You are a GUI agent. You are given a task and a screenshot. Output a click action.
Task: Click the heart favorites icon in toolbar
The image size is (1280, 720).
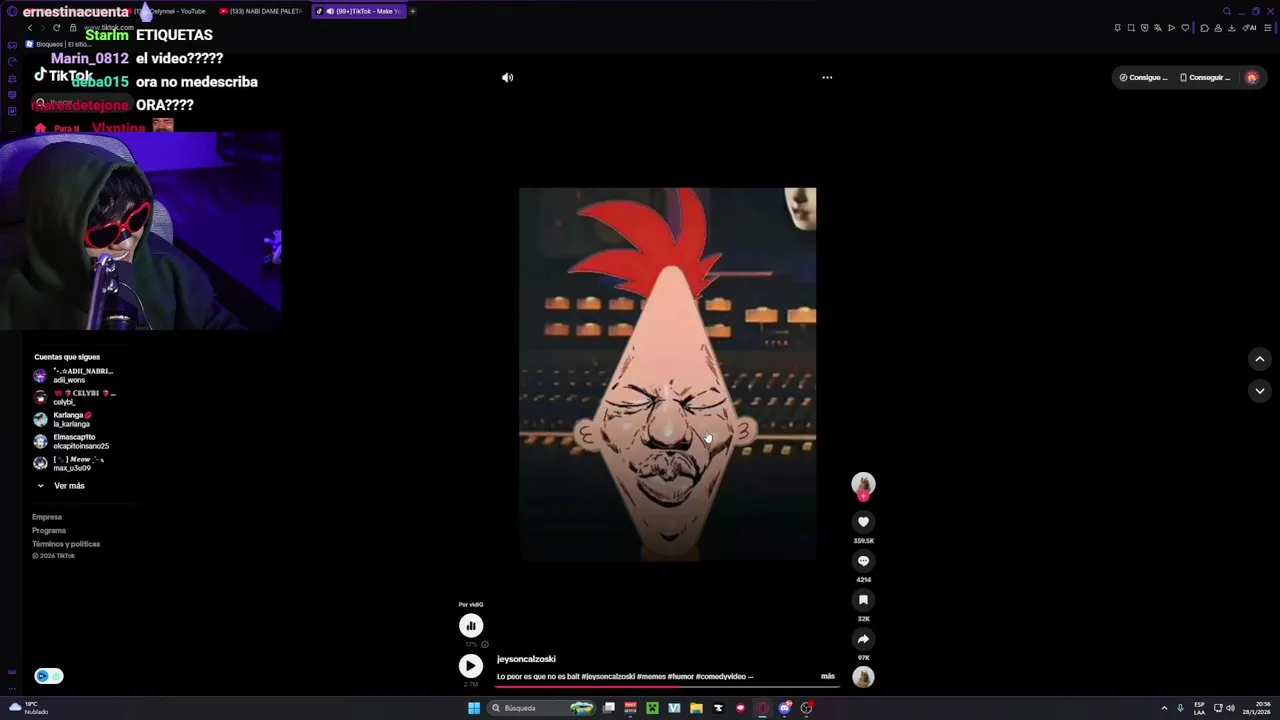point(1185,28)
